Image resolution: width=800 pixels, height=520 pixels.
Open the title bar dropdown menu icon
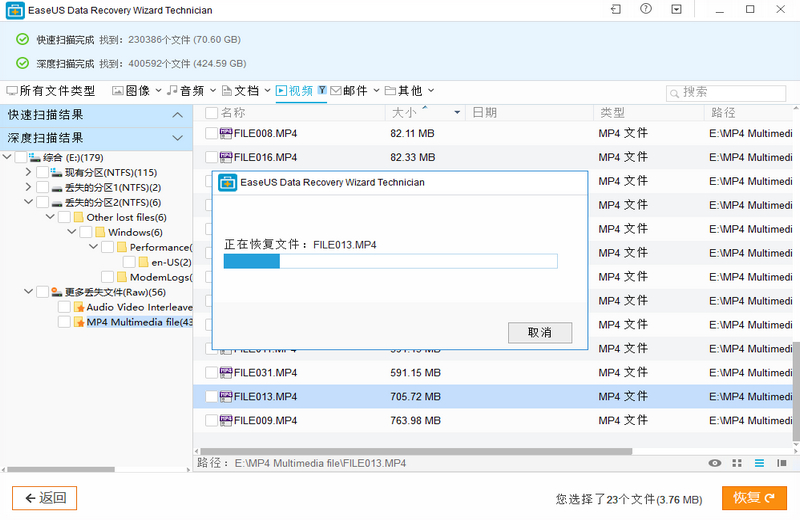tap(676, 9)
